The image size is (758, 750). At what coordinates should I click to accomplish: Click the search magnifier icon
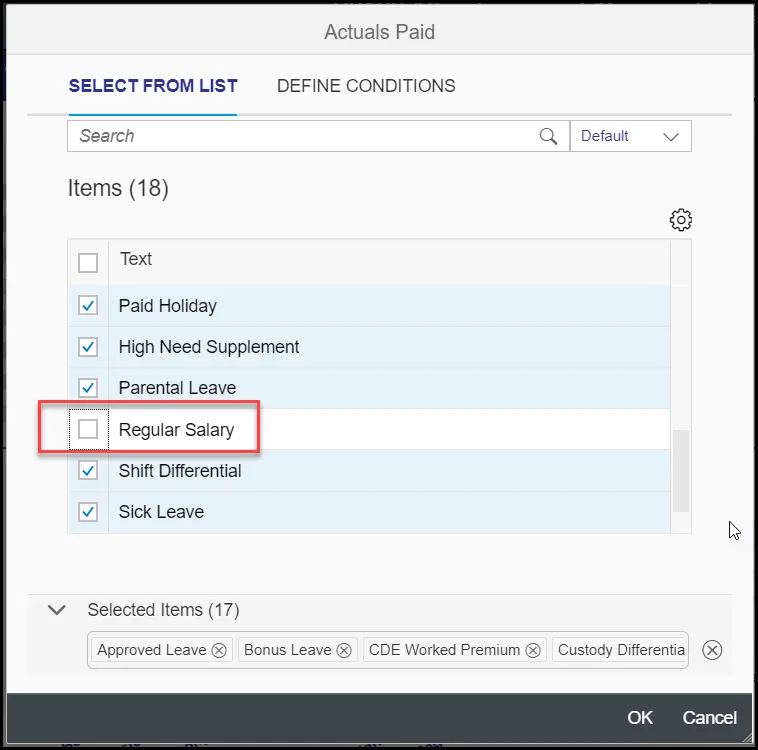pos(548,136)
